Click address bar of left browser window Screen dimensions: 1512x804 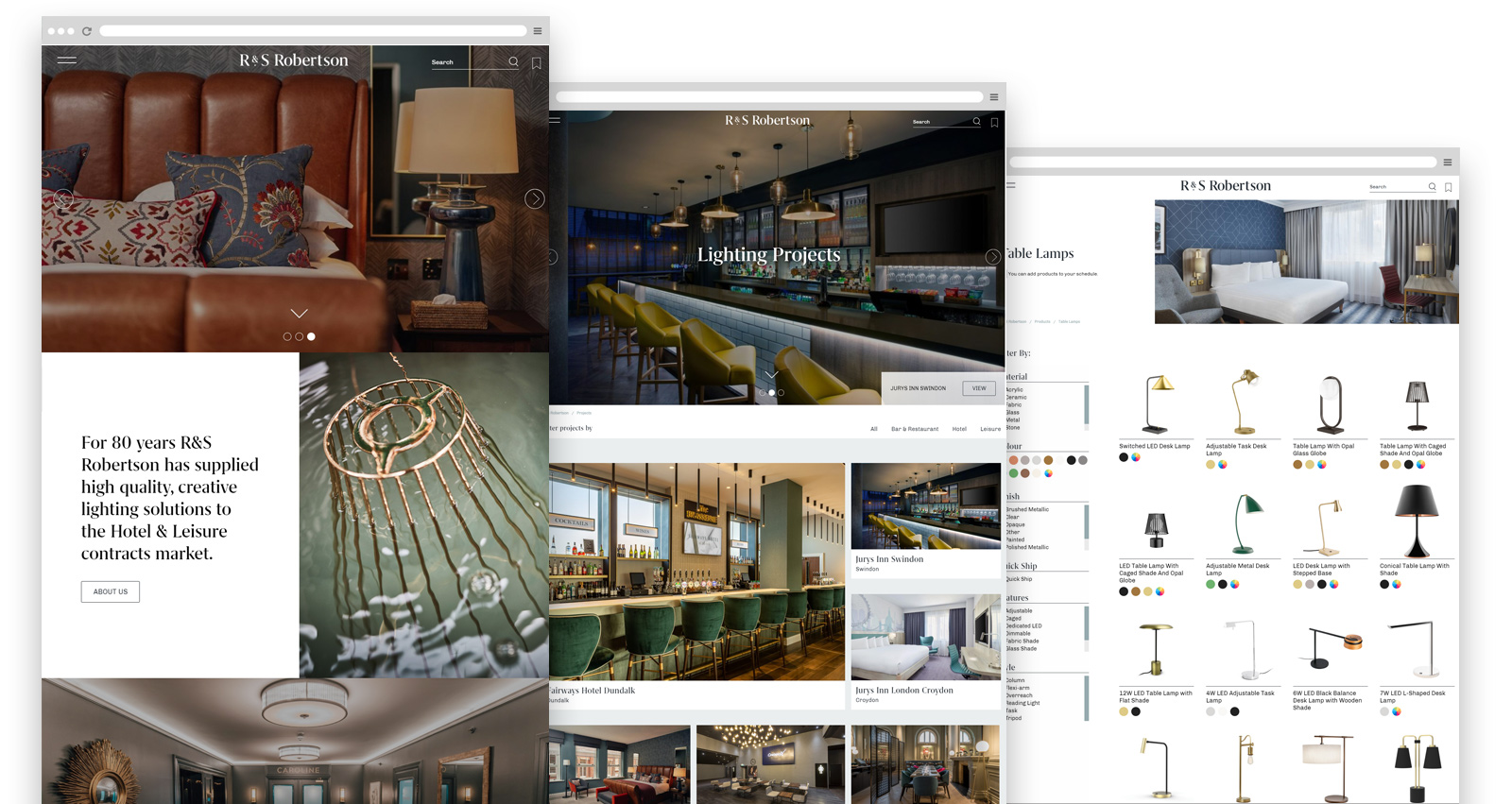click(313, 31)
